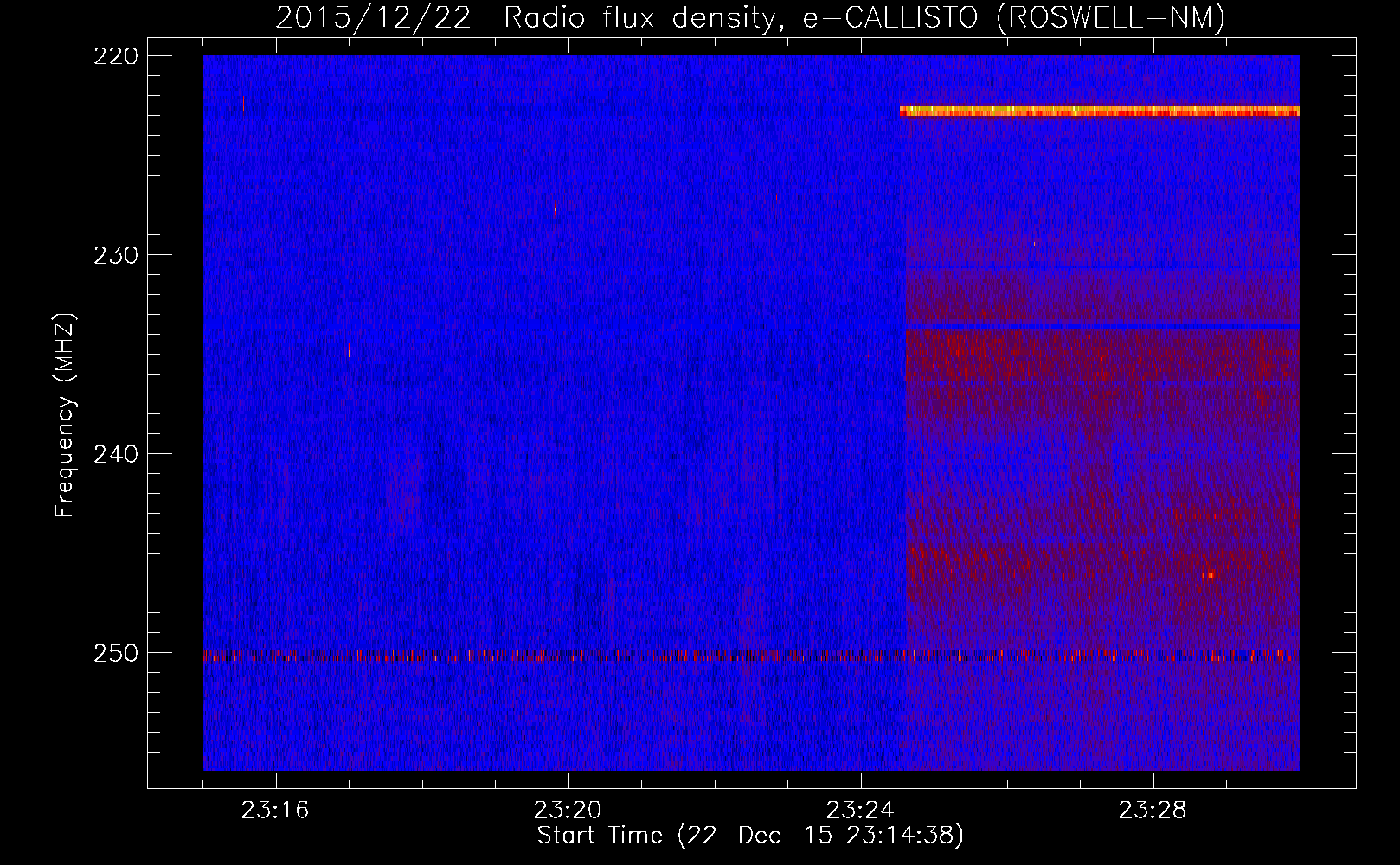
Task: Click the 220 frequency tick label
Action: (x=116, y=57)
